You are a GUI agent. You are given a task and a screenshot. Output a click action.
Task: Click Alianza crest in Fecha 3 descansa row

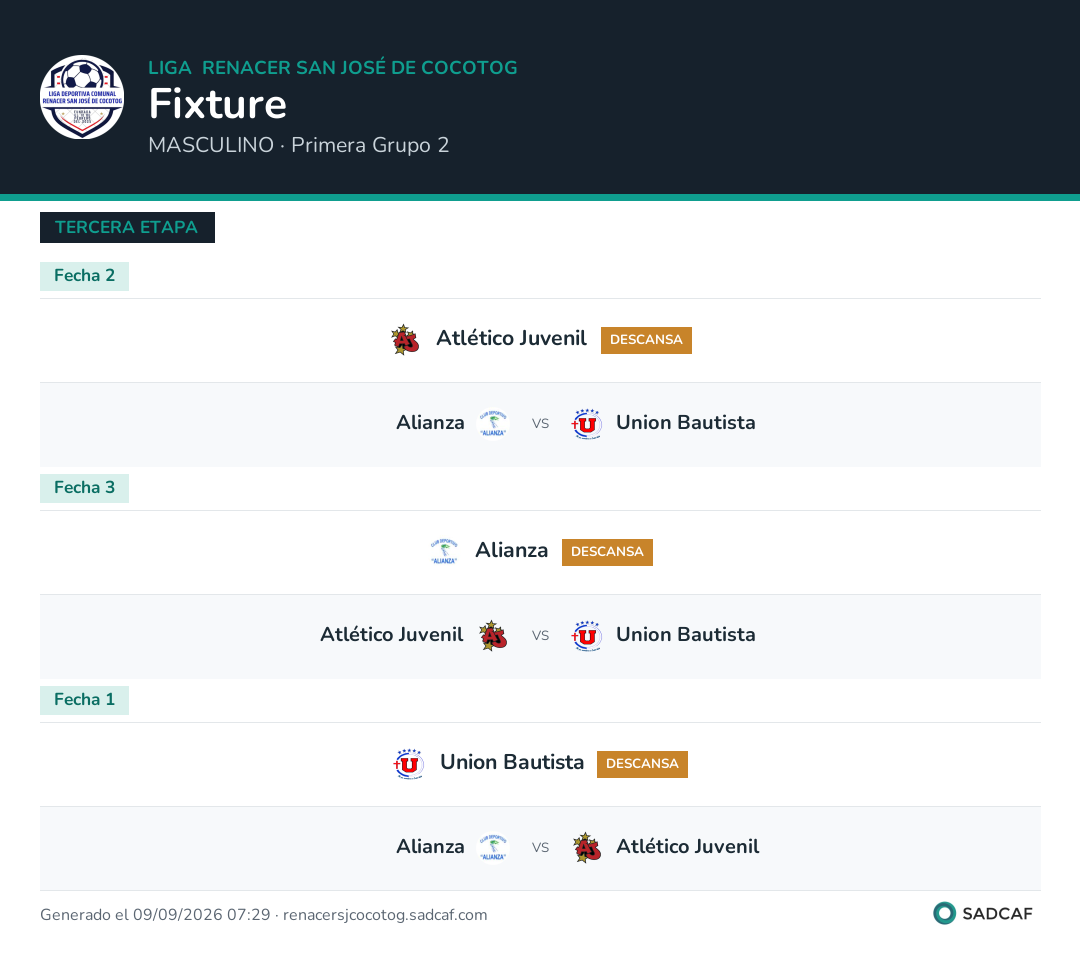pos(444,552)
